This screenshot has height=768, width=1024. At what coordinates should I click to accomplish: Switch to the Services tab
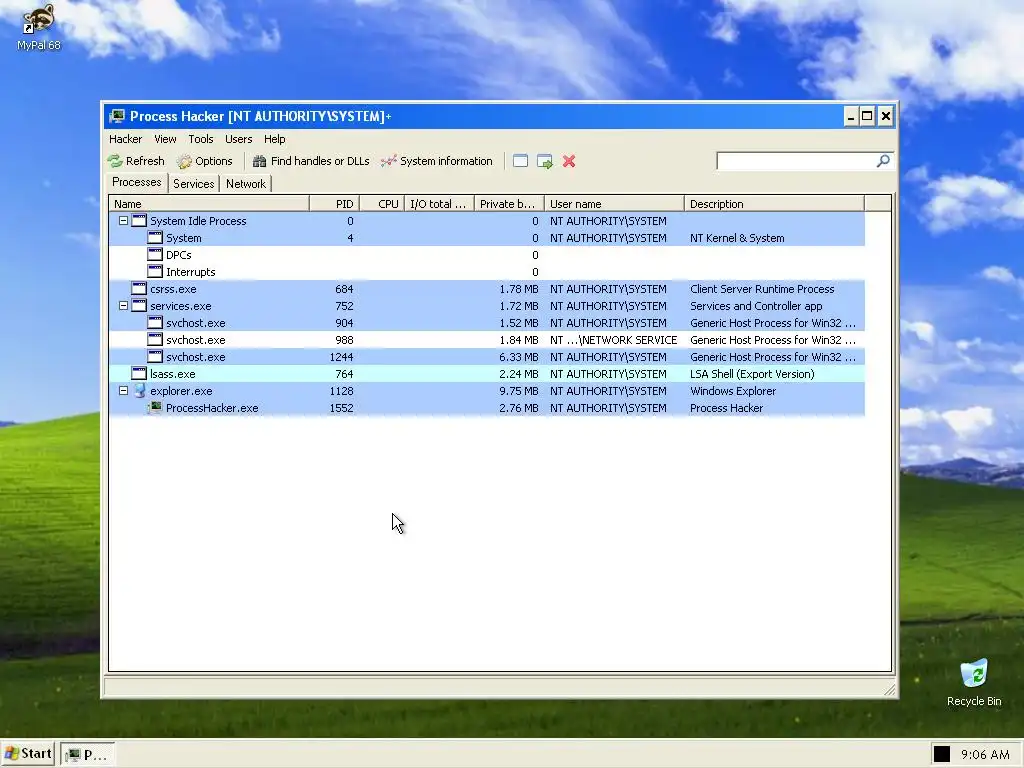point(193,184)
